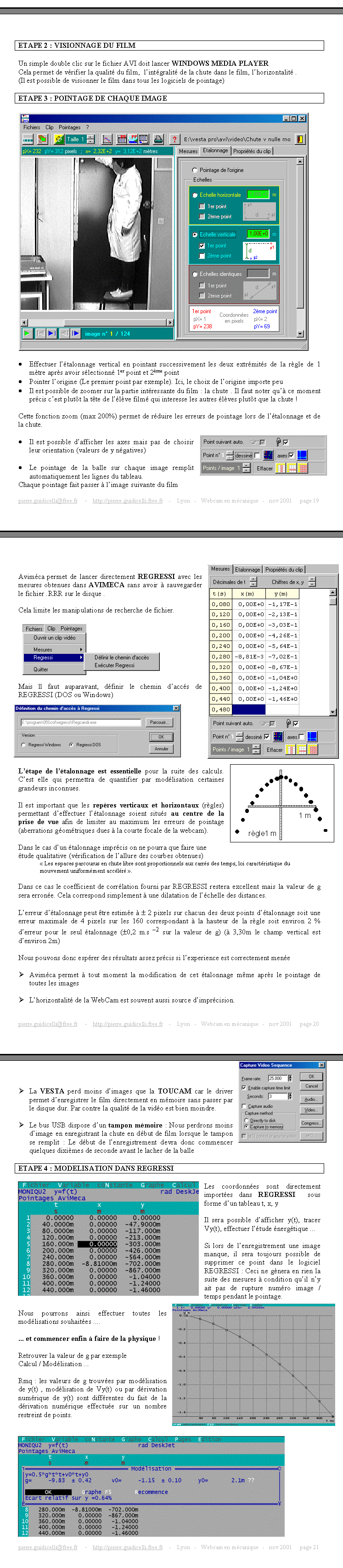Click point color icon below the measurements table

tap(277, 737)
